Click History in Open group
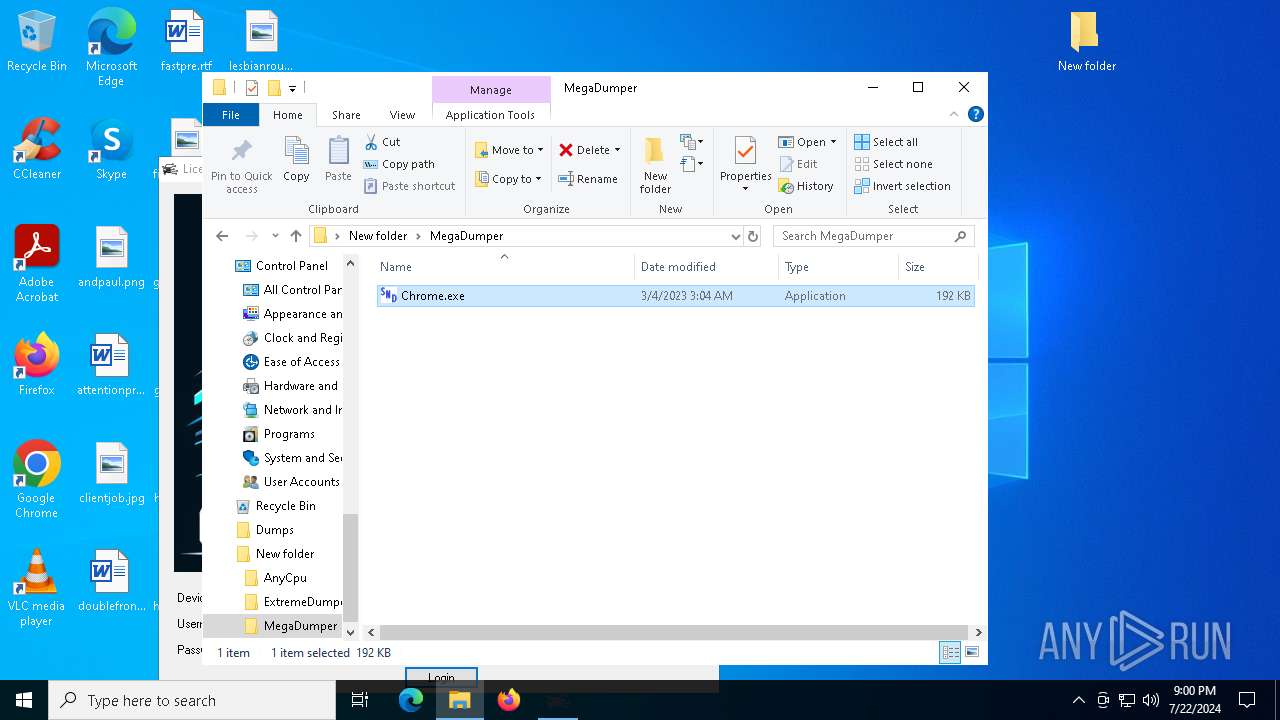 [806, 186]
